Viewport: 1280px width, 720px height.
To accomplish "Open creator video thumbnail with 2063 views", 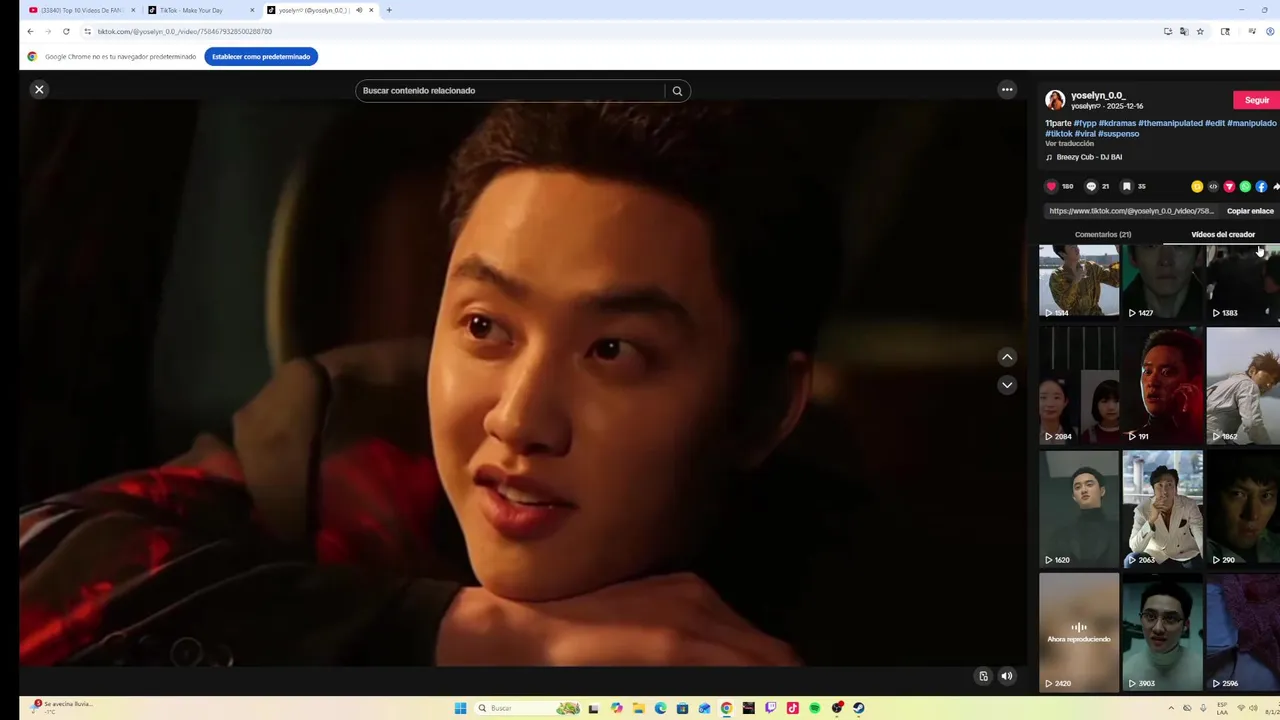I will (1162, 508).
